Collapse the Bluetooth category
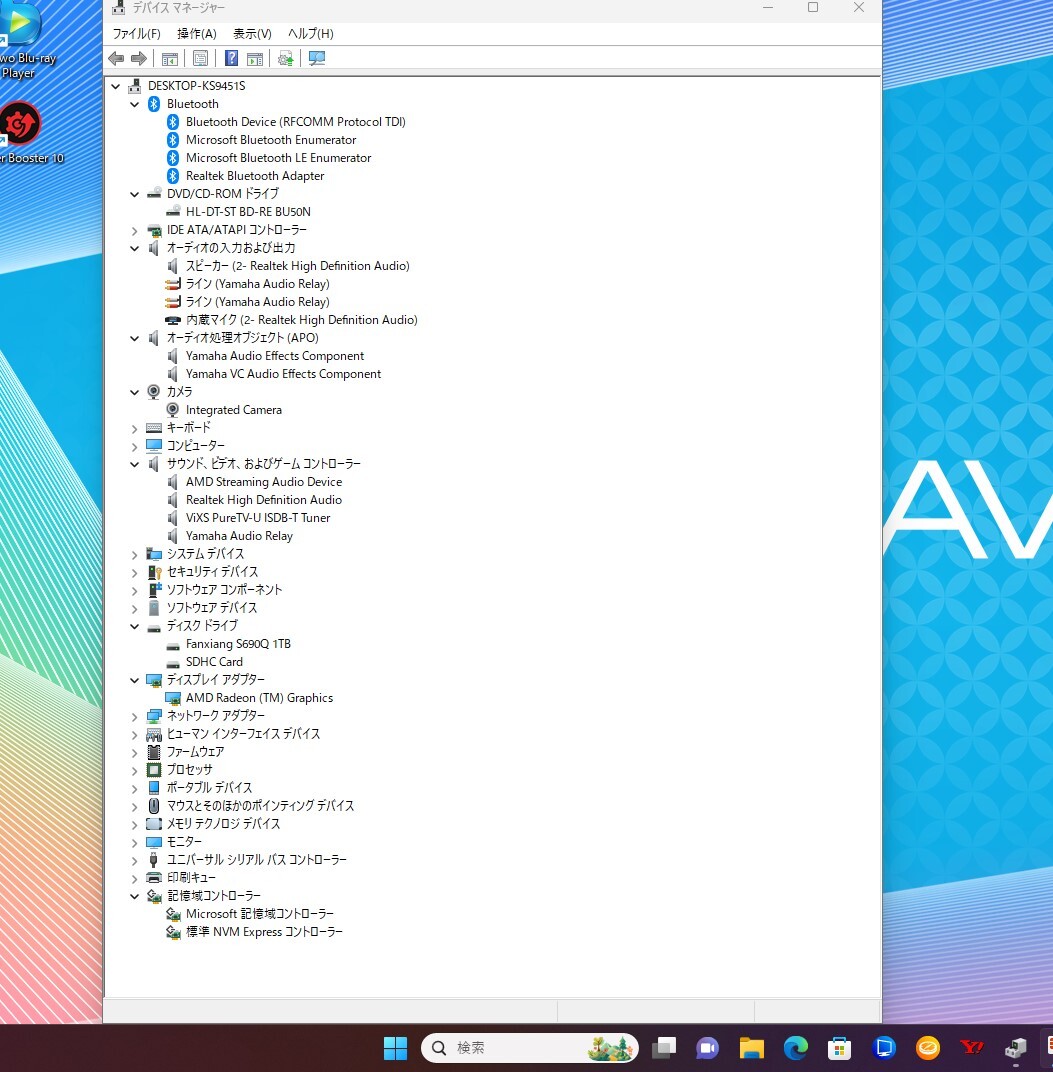The width and height of the screenshot is (1053, 1072). [135, 105]
